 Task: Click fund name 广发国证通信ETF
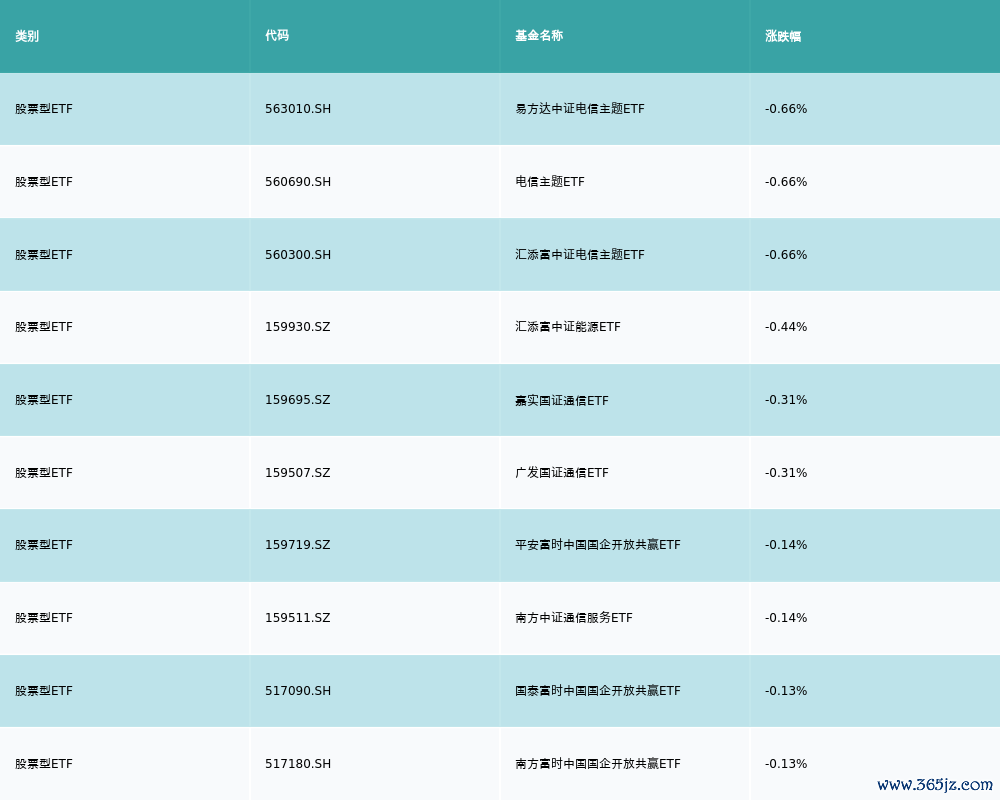562,473
